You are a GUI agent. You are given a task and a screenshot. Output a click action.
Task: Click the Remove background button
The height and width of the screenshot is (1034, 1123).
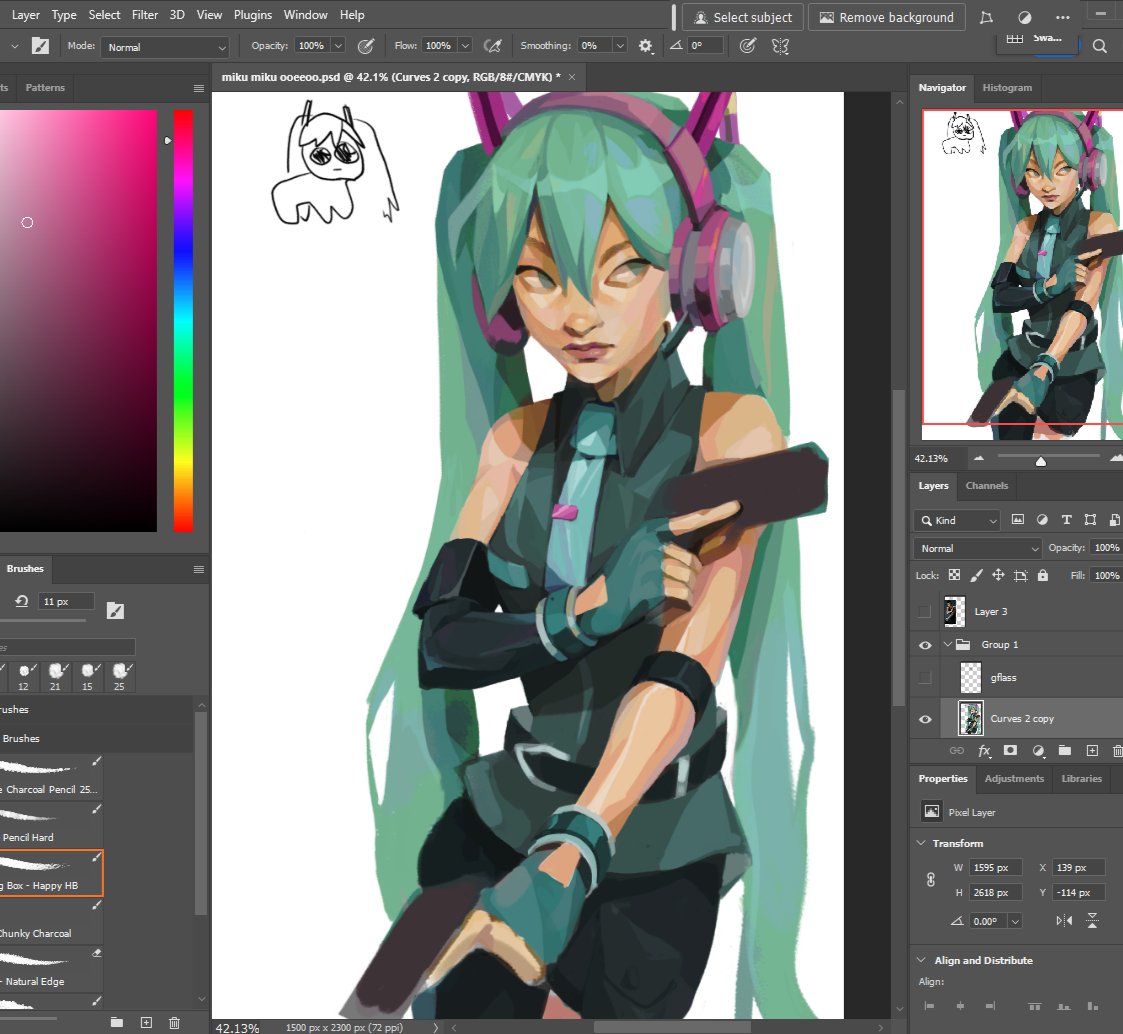pos(886,17)
